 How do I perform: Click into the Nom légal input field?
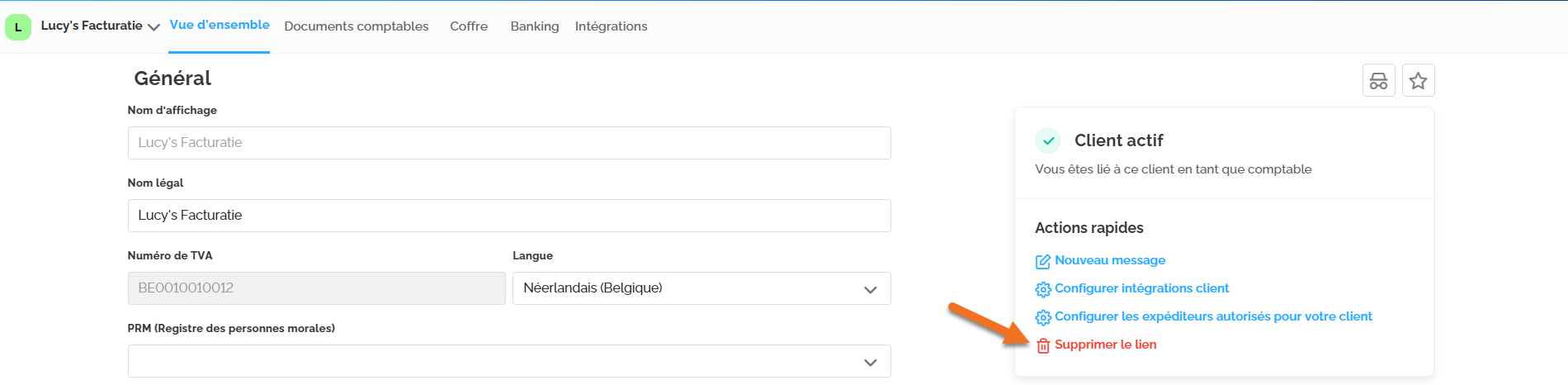point(509,216)
